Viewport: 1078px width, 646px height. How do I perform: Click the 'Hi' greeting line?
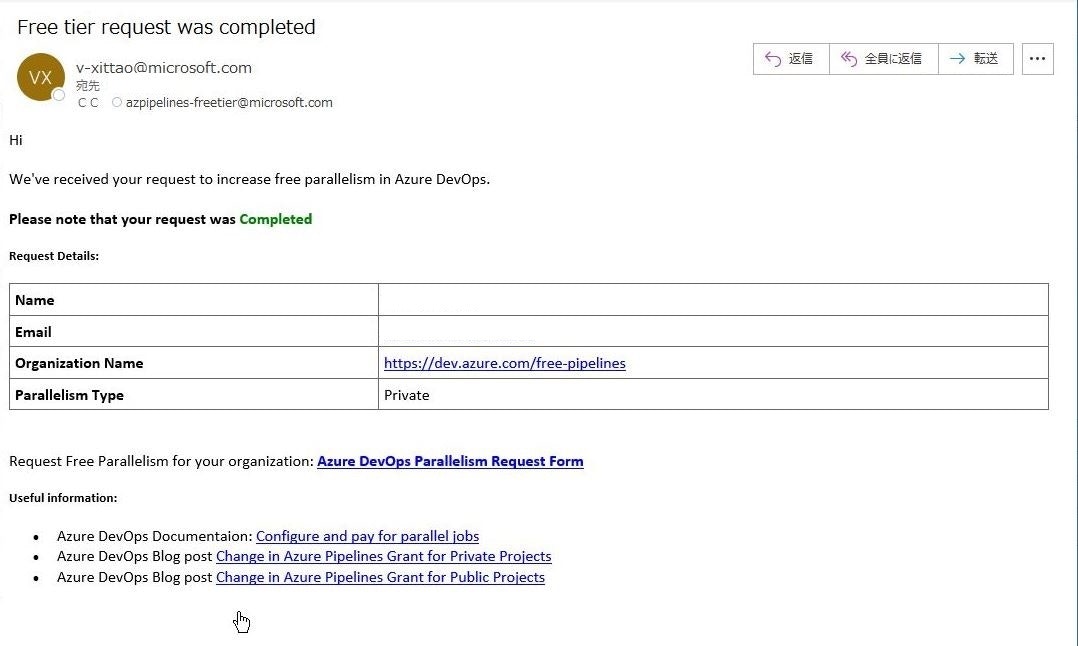tap(16, 140)
